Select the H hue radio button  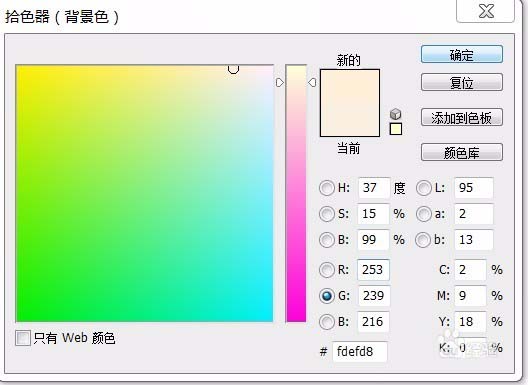[x=326, y=188]
